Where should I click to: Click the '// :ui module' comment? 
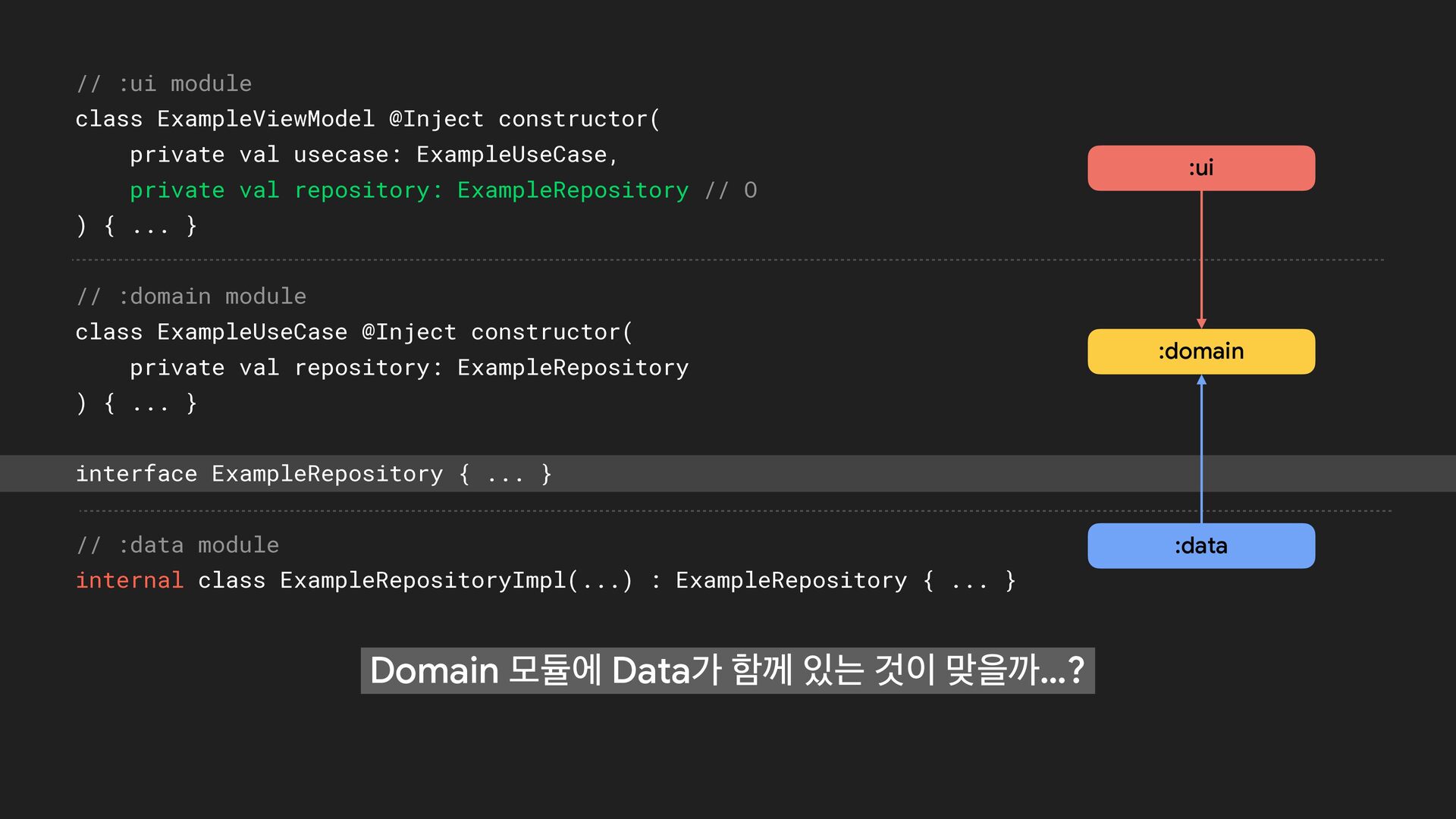164,83
